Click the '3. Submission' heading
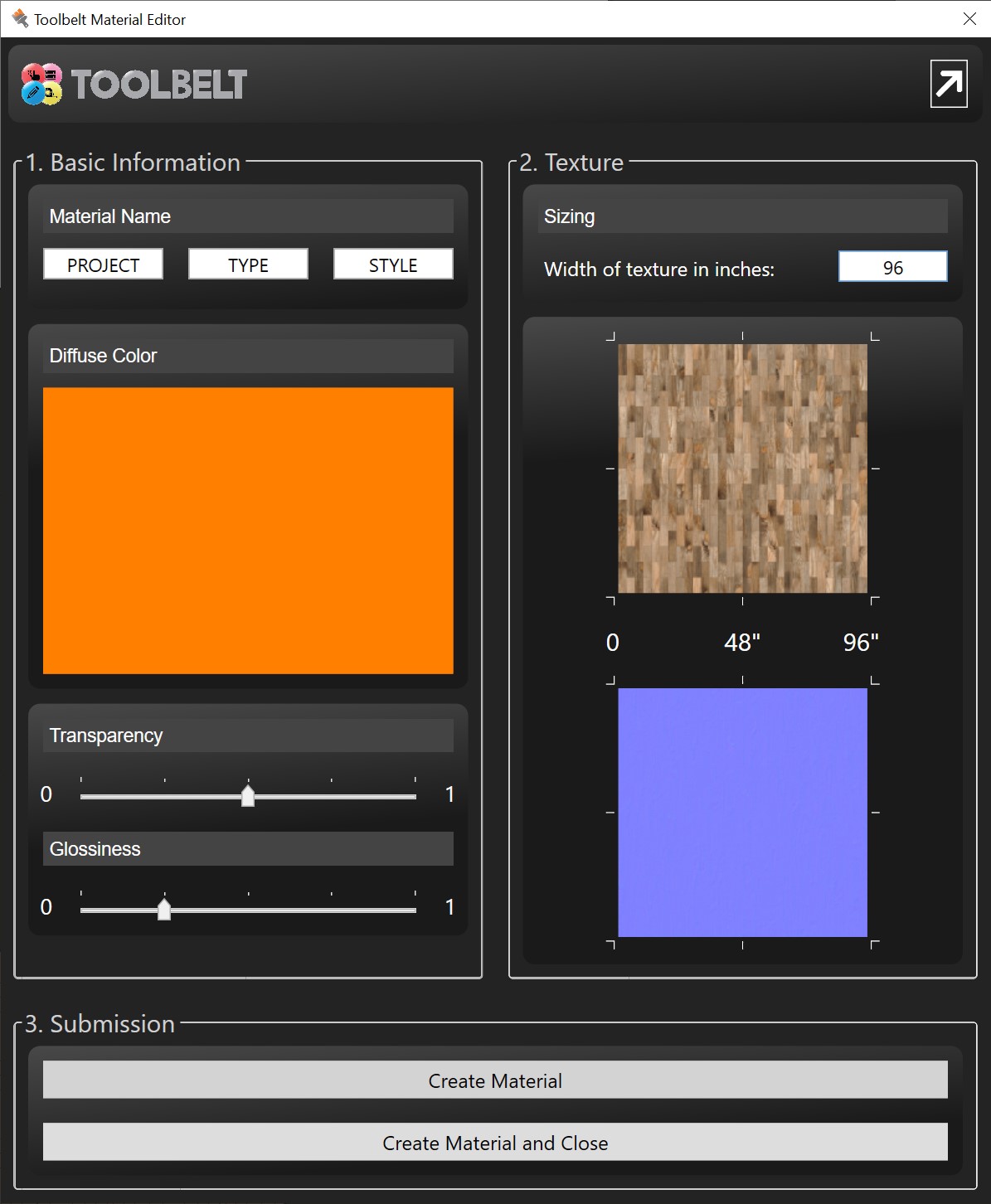This screenshot has height=1204, width=991. [x=100, y=1024]
